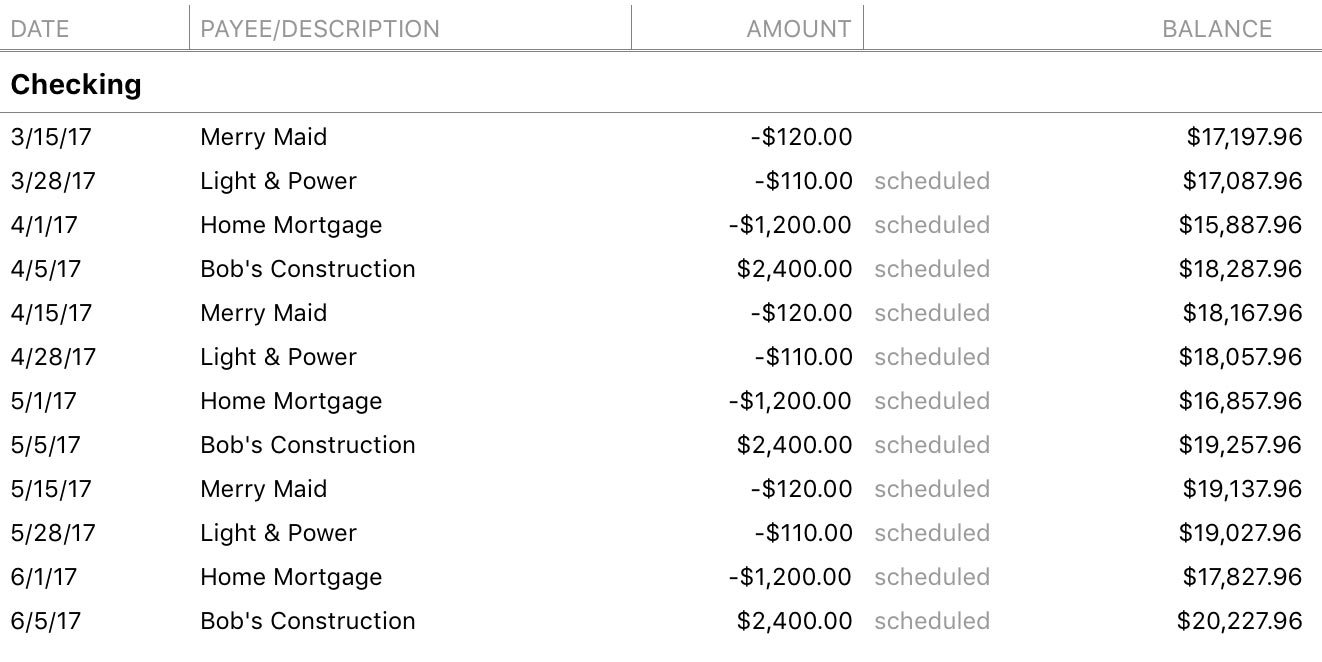
Task: Open Home Mortgage transaction dated 4/1/17
Action: (x=291, y=225)
